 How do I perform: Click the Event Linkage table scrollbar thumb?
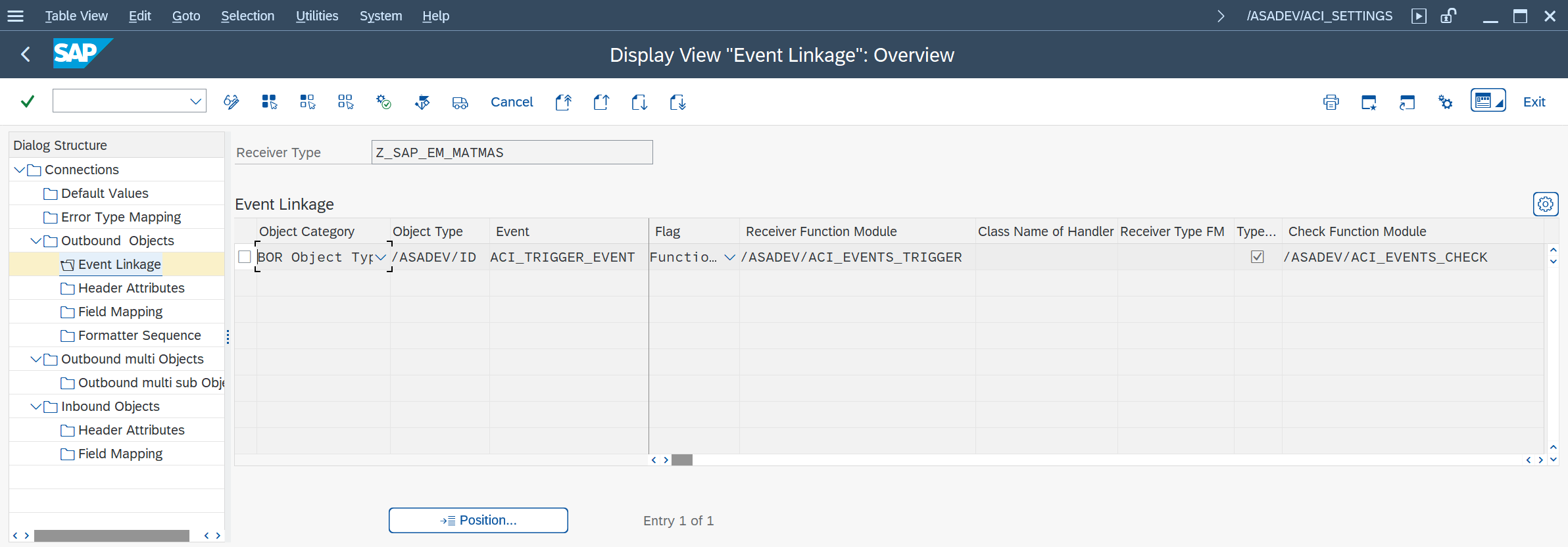click(x=682, y=460)
